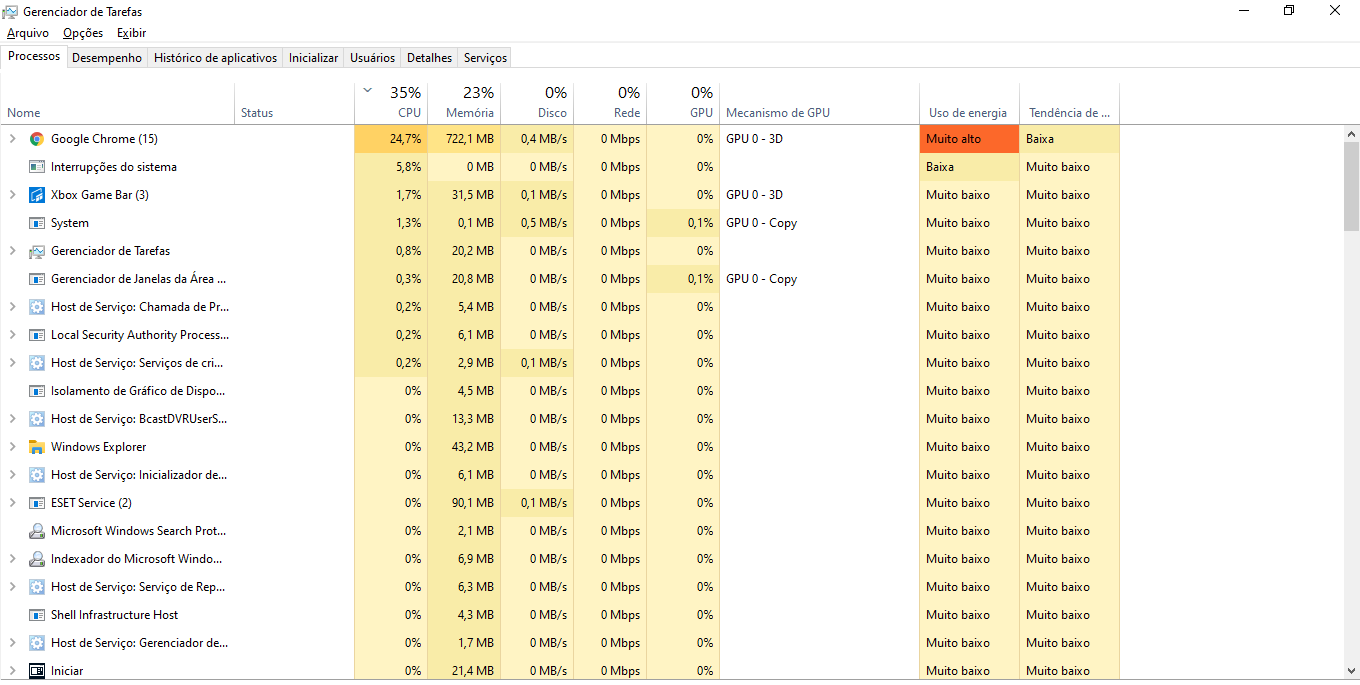Switch to the Inicializar tab

click(313, 58)
